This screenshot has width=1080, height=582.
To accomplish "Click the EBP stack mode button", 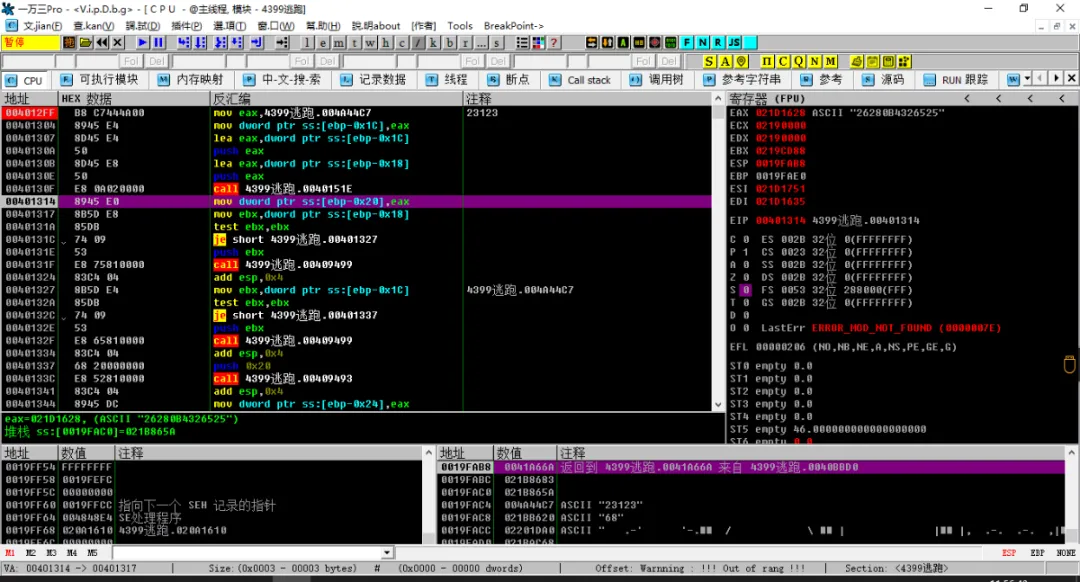I will coord(1037,553).
